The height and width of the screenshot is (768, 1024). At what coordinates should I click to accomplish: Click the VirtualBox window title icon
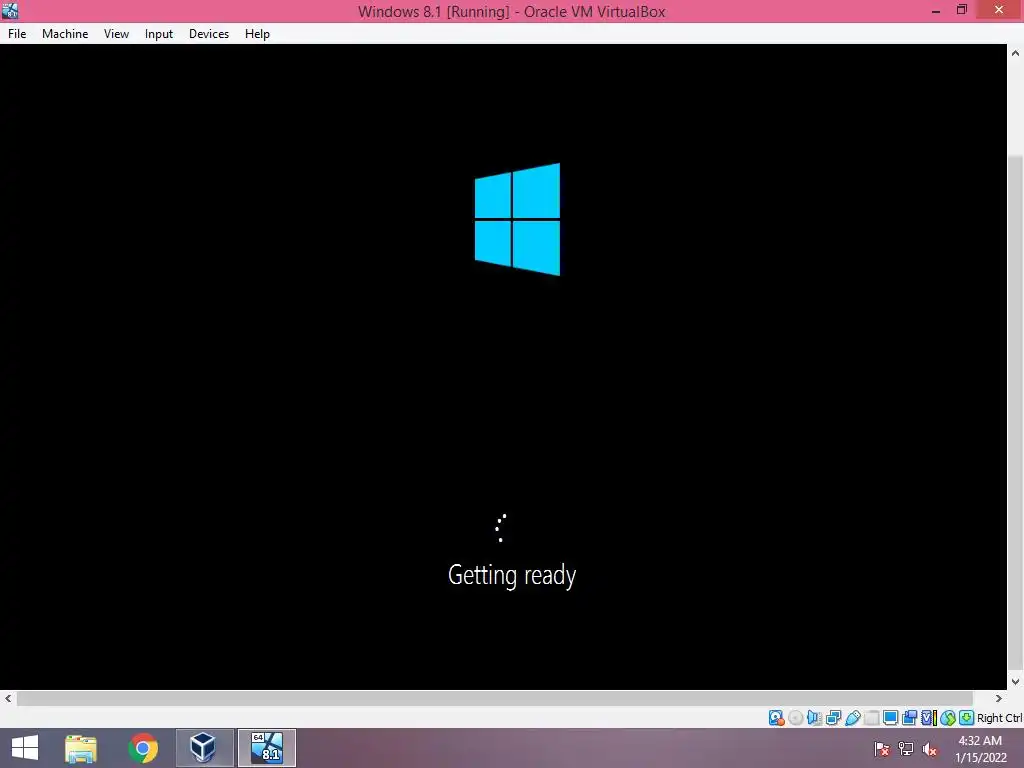click(x=10, y=10)
